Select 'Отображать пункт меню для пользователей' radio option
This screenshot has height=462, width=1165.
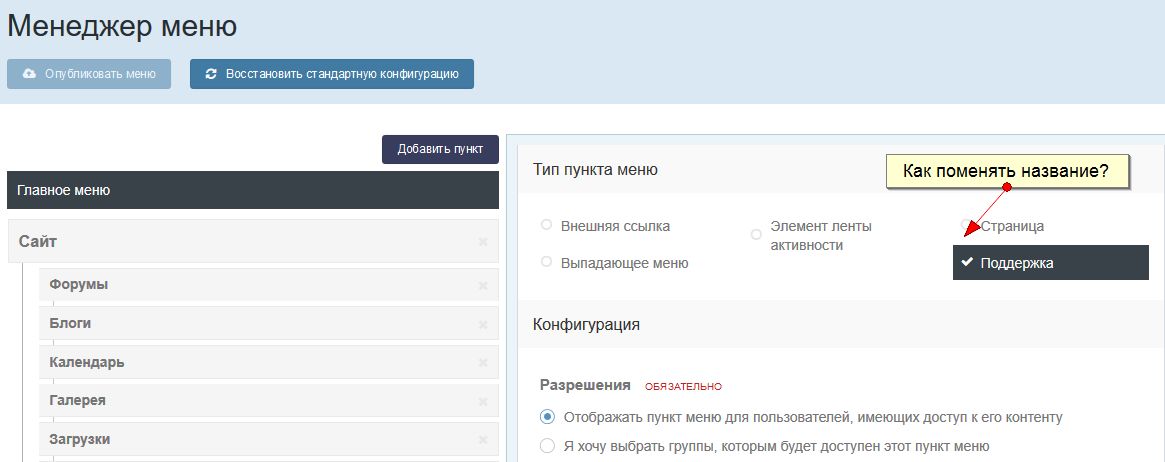click(x=548, y=417)
